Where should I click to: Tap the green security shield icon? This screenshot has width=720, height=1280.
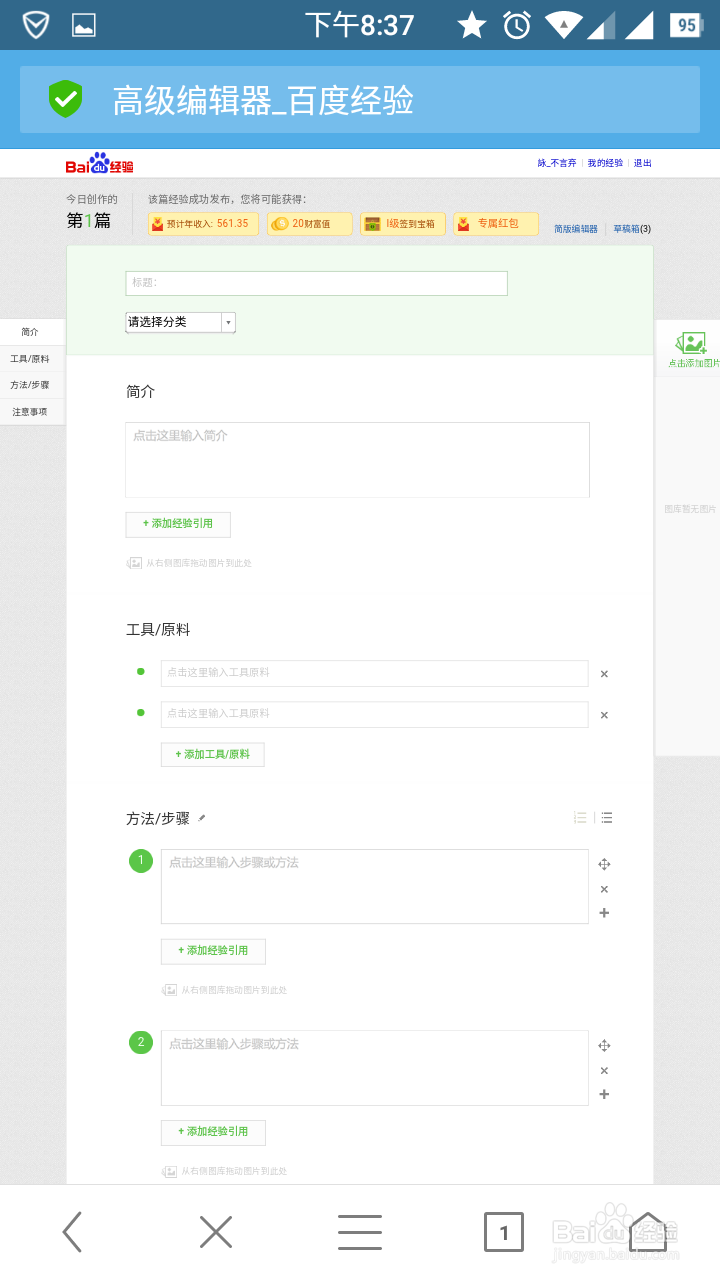[65, 99]
